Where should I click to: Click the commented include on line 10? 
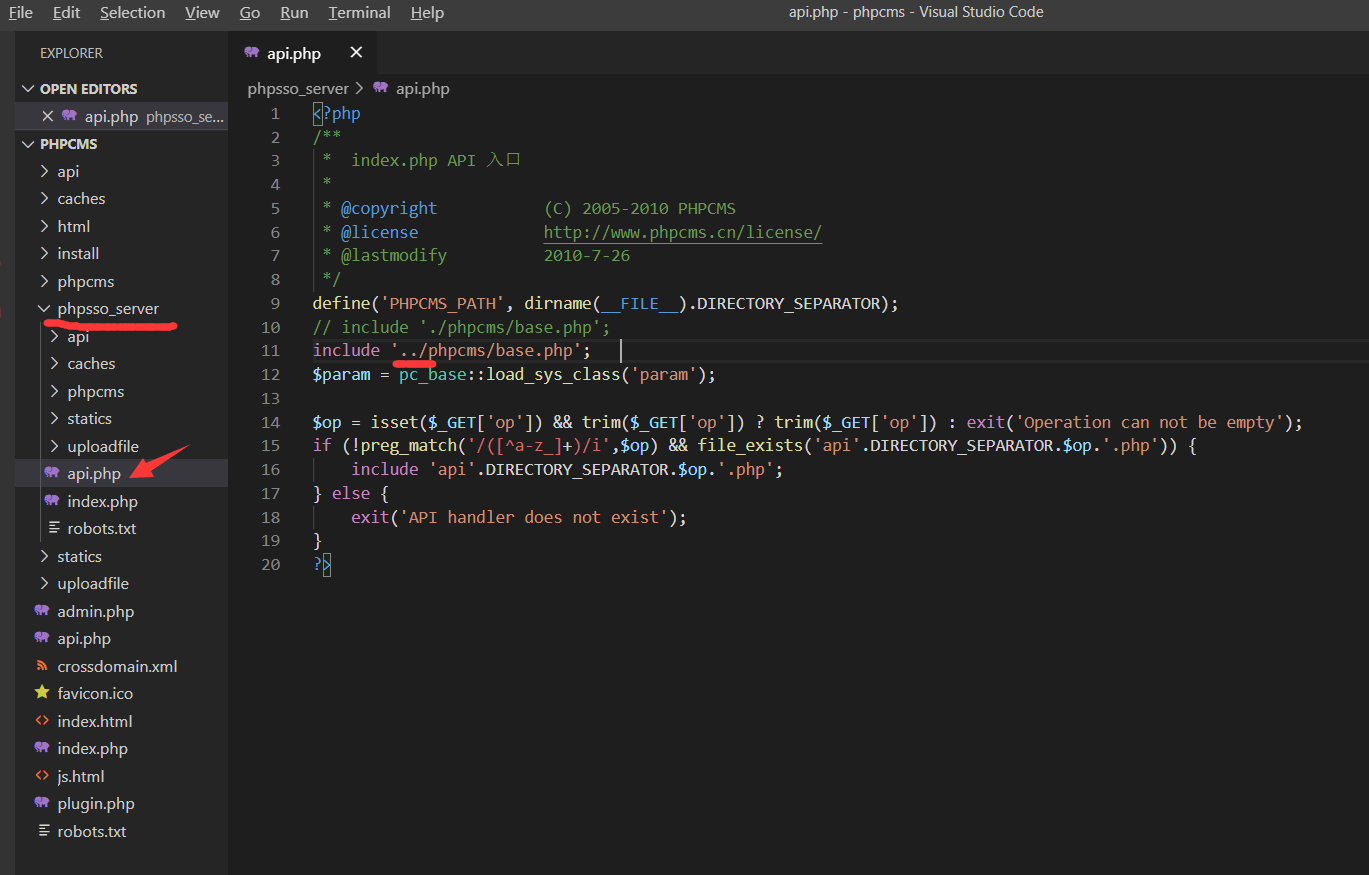(x=461, y=327)
